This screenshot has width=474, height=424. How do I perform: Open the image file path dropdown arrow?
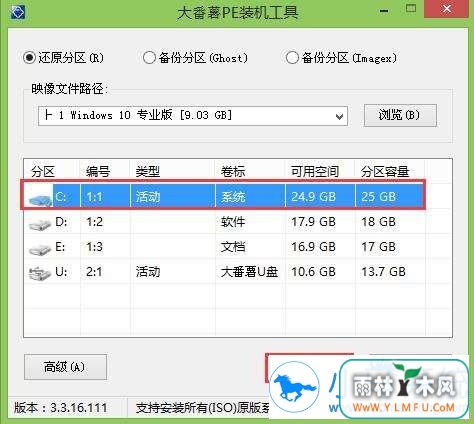339,116
